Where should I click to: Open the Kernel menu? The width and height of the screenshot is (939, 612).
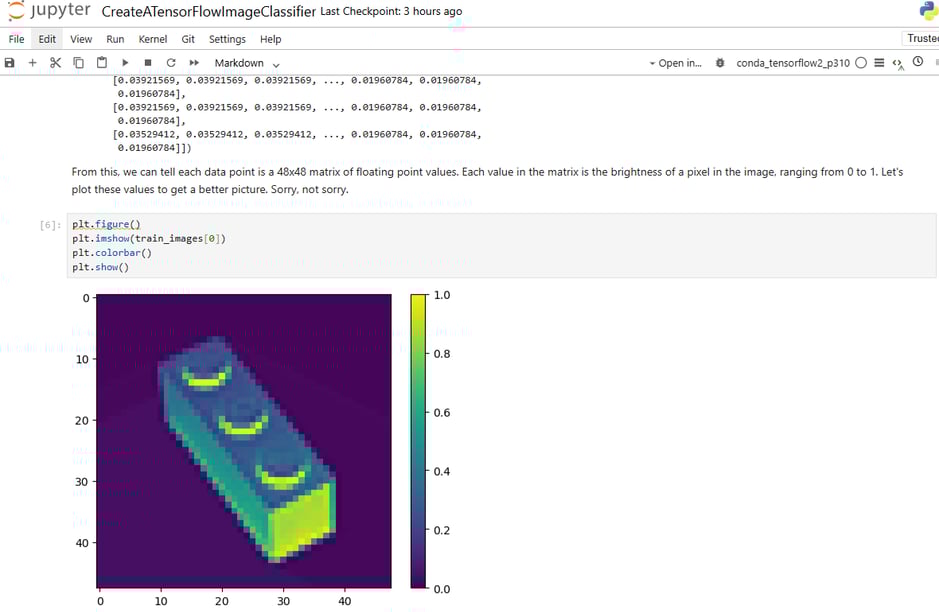153,39
